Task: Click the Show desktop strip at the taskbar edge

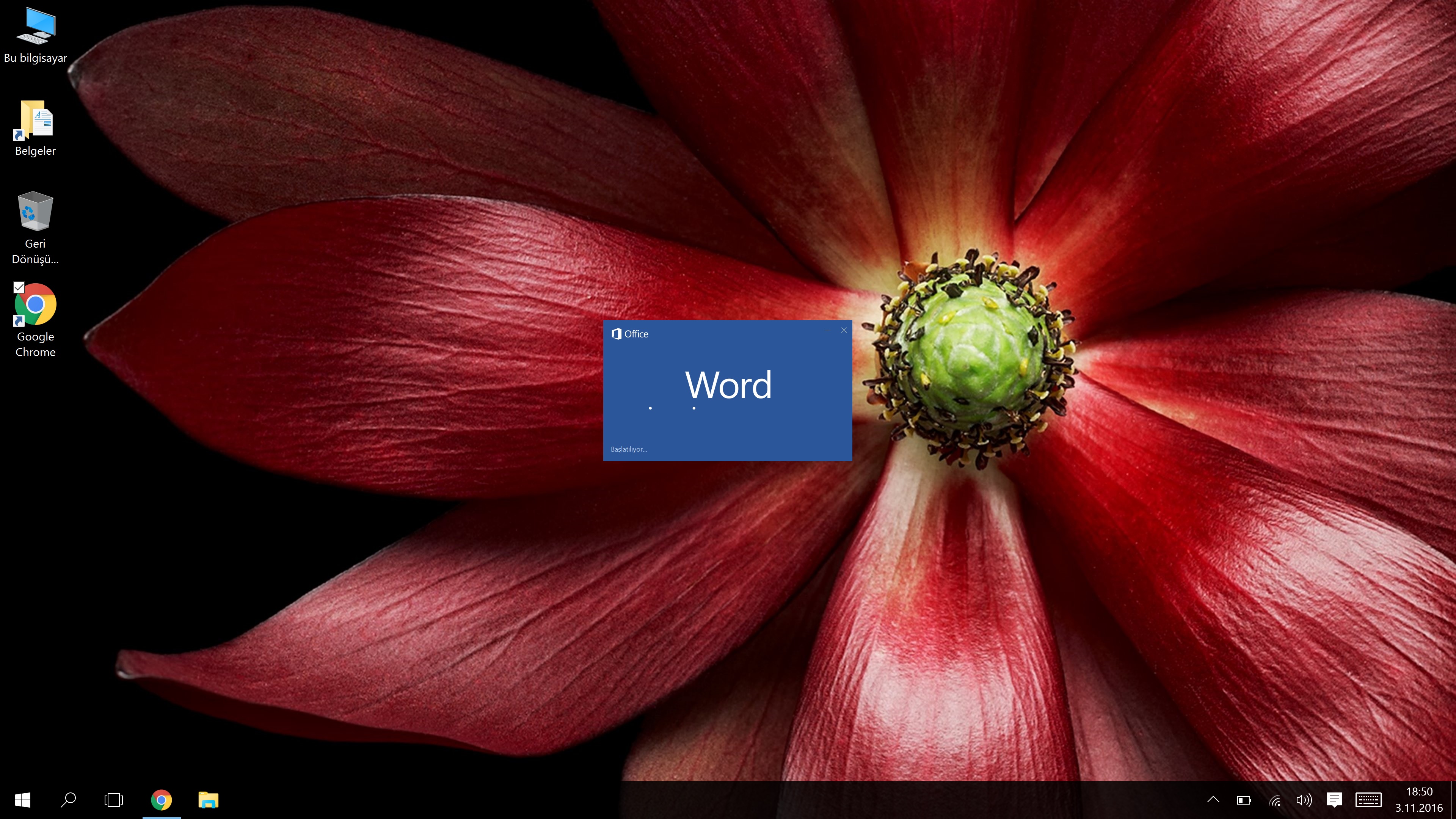Action: point(1453,800)
